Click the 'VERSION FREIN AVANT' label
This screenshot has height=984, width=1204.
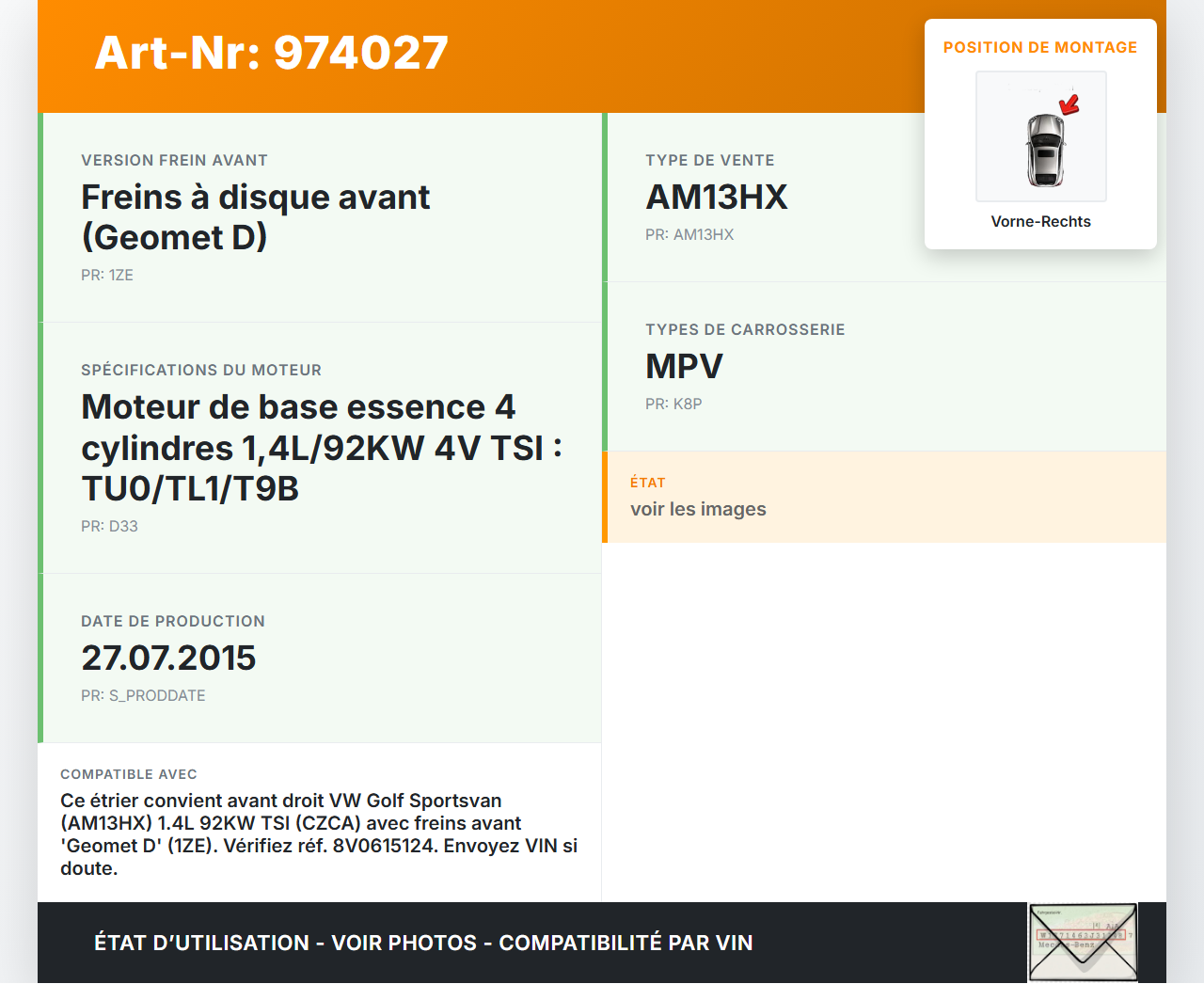(174, 161)
